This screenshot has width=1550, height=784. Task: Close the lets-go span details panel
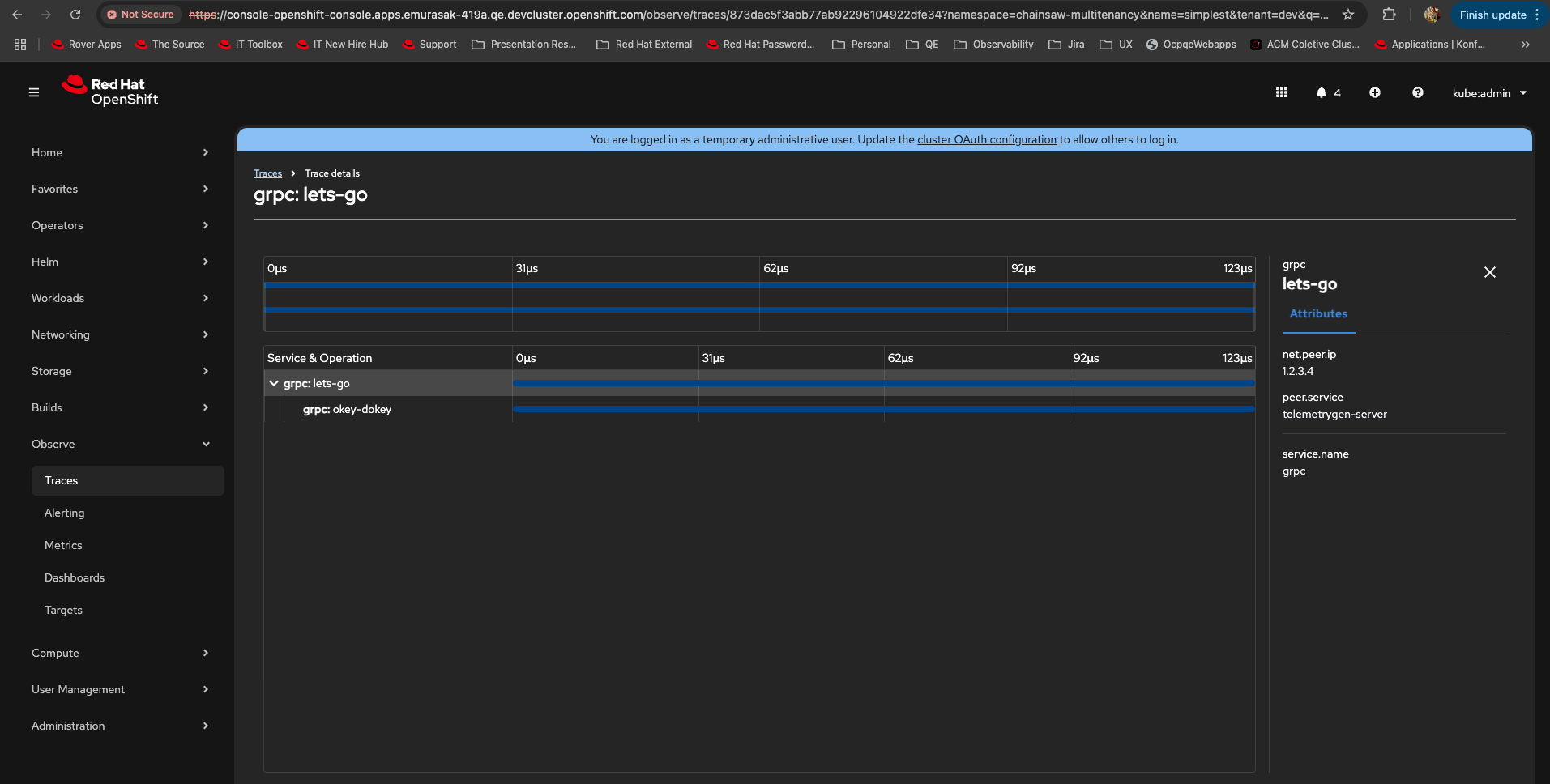(x=1489, y=272)
